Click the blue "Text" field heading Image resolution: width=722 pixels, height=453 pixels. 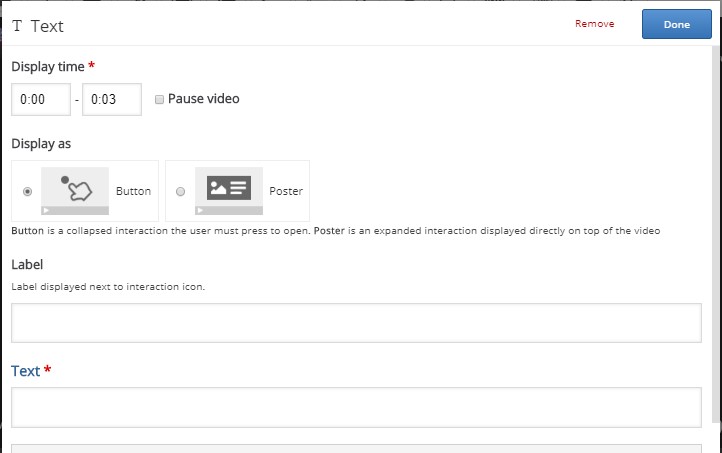[x=26, y=371]
